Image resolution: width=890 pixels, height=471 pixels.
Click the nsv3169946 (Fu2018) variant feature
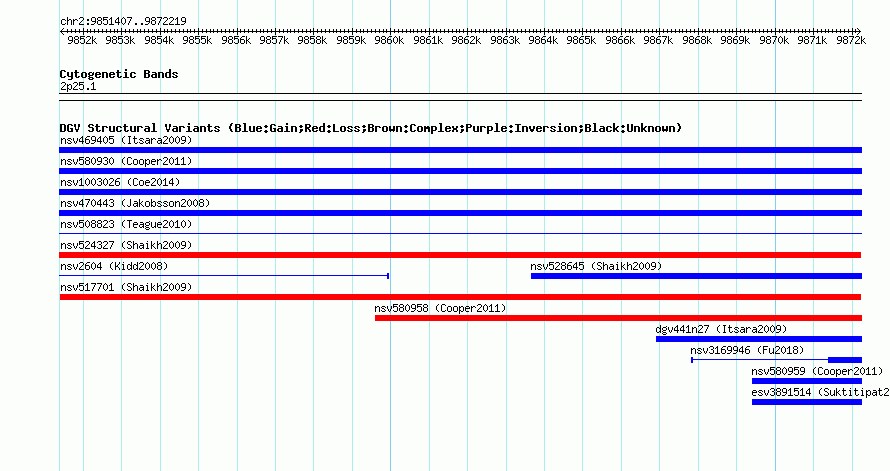776,360
